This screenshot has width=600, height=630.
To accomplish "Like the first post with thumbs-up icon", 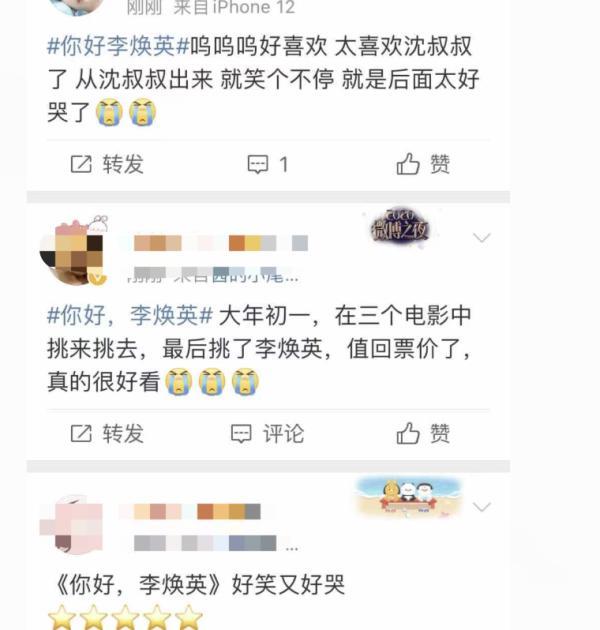I will pos(408,164).
